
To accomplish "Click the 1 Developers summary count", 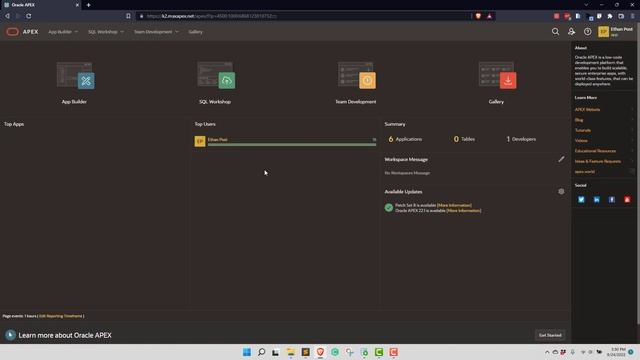I will coord(521,139).
